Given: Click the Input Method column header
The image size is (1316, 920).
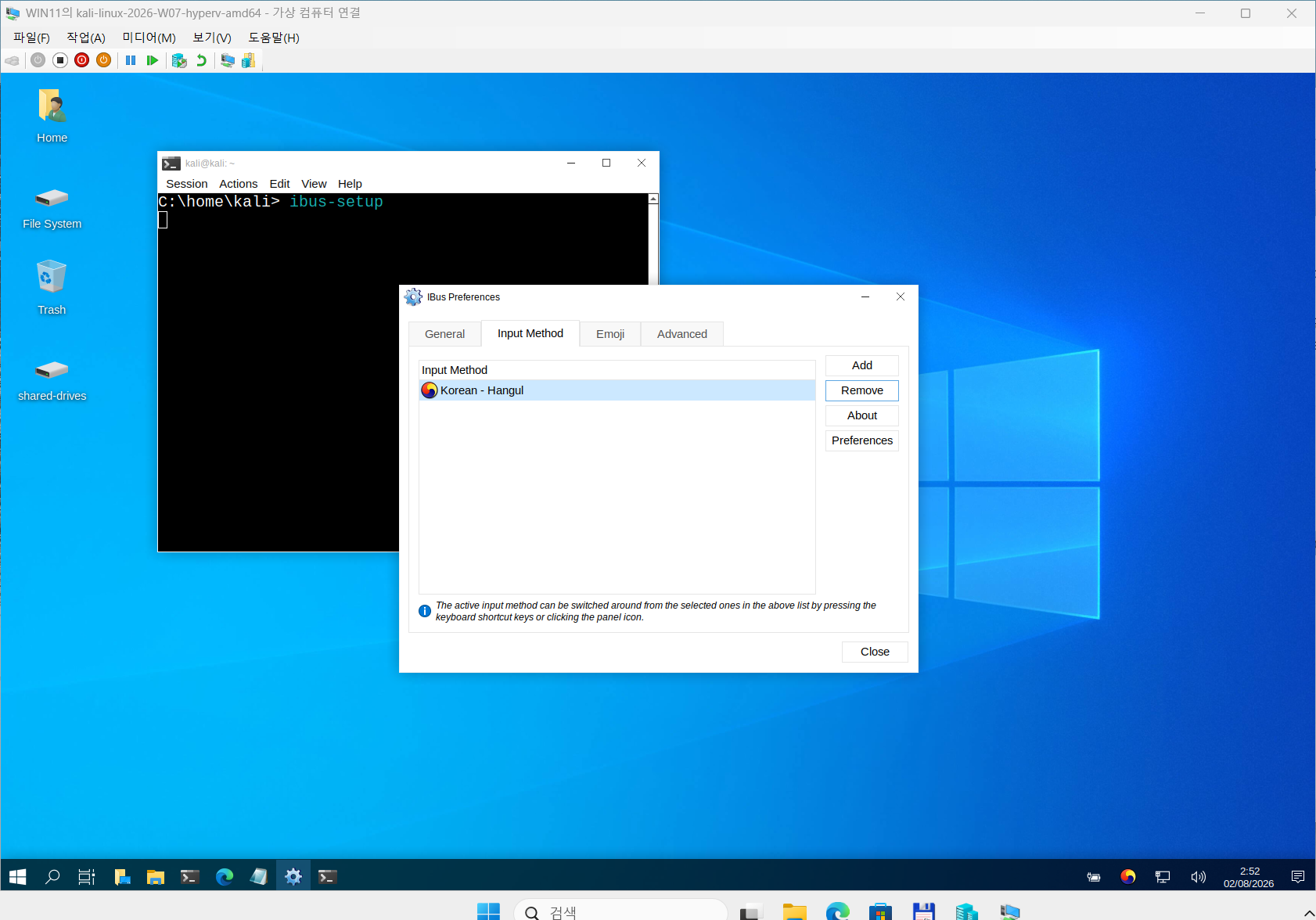Looking at the screenshot, I should point(617,370).
